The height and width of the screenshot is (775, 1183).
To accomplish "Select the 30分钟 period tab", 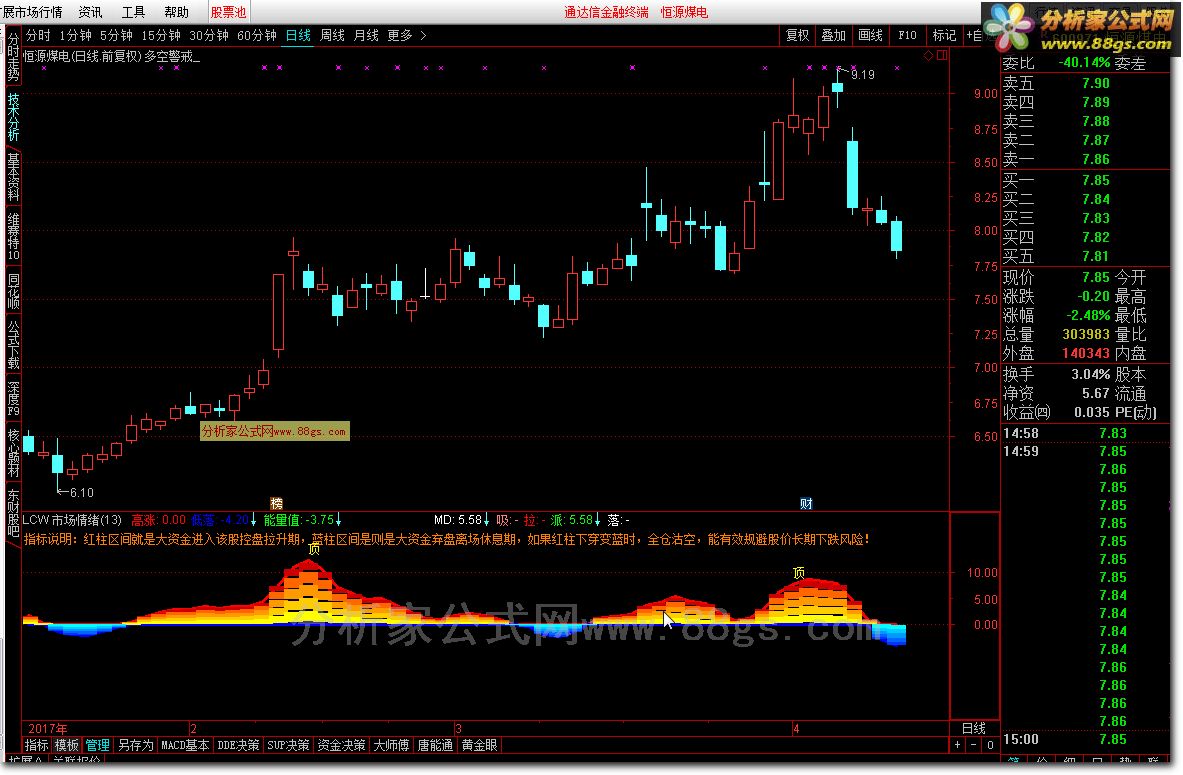I will tap(209, 35).
